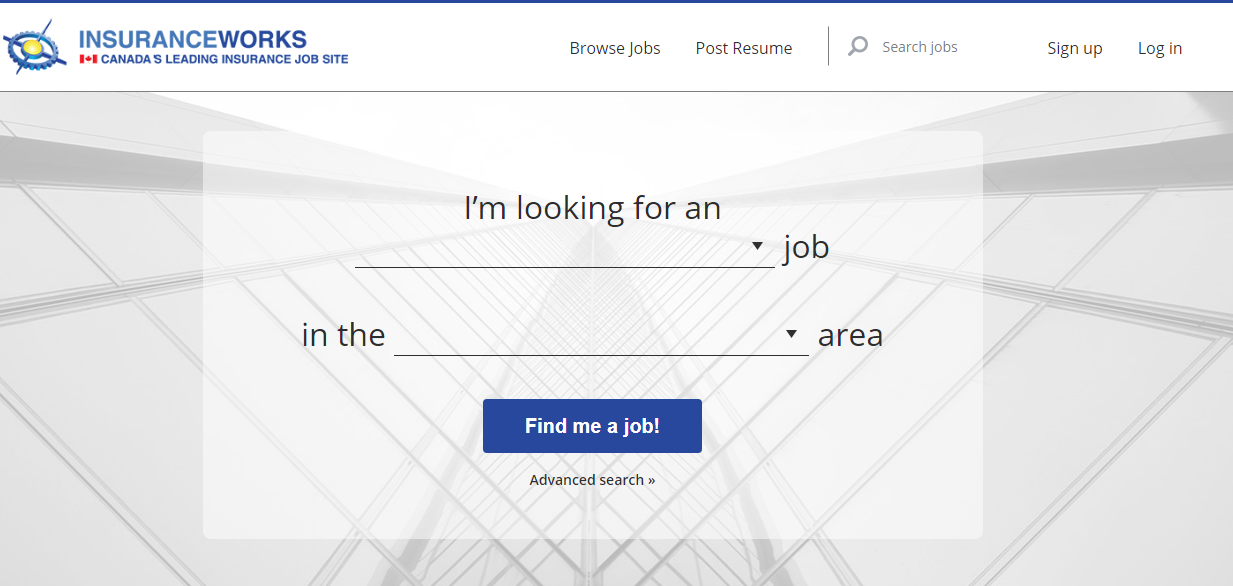Click the INSURANCEWORKS wordmark text
Viewport: 1233px width, 586px height.
click(x=192, y=39)
